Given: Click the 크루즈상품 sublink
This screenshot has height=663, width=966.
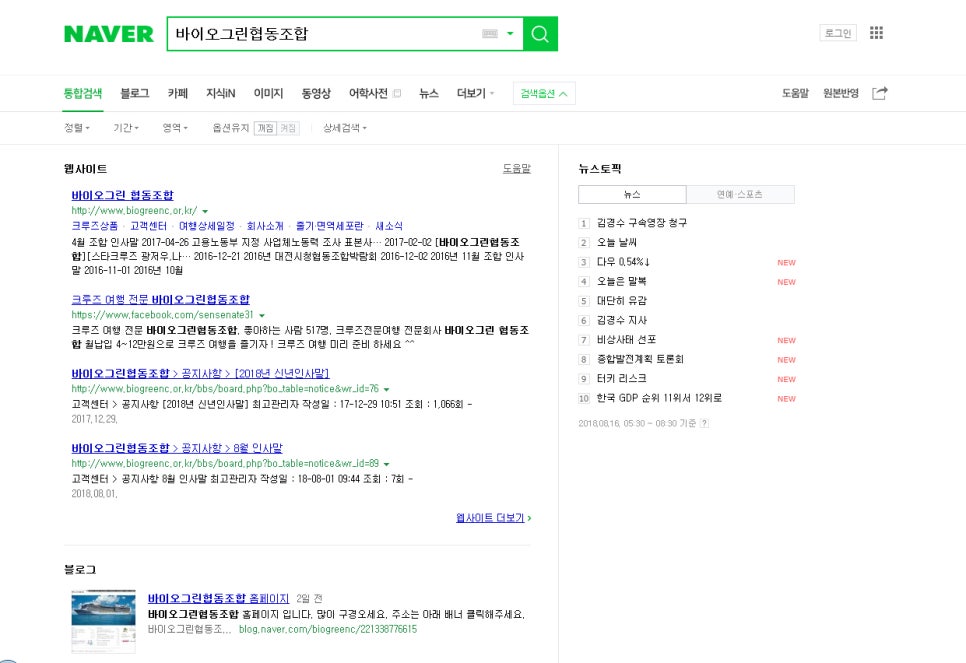Looking at the screenshot, I should point(94,226).
